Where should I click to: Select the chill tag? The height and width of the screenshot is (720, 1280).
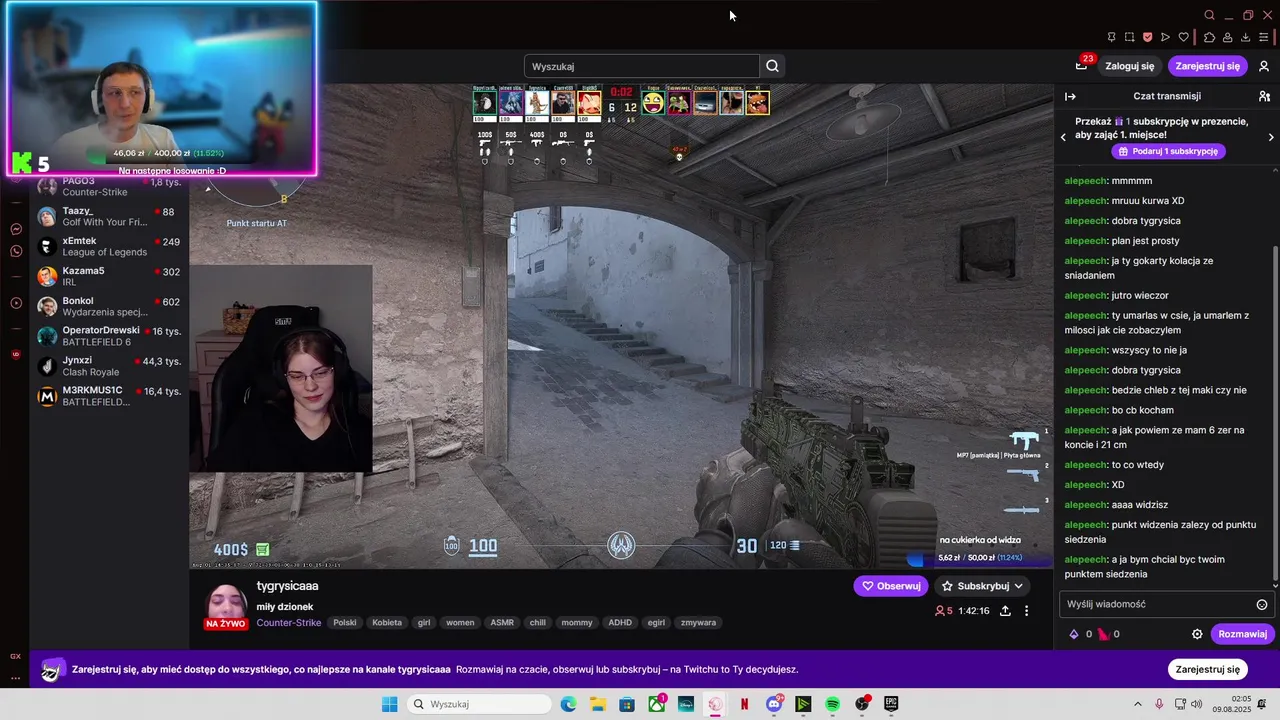(537, 622)
